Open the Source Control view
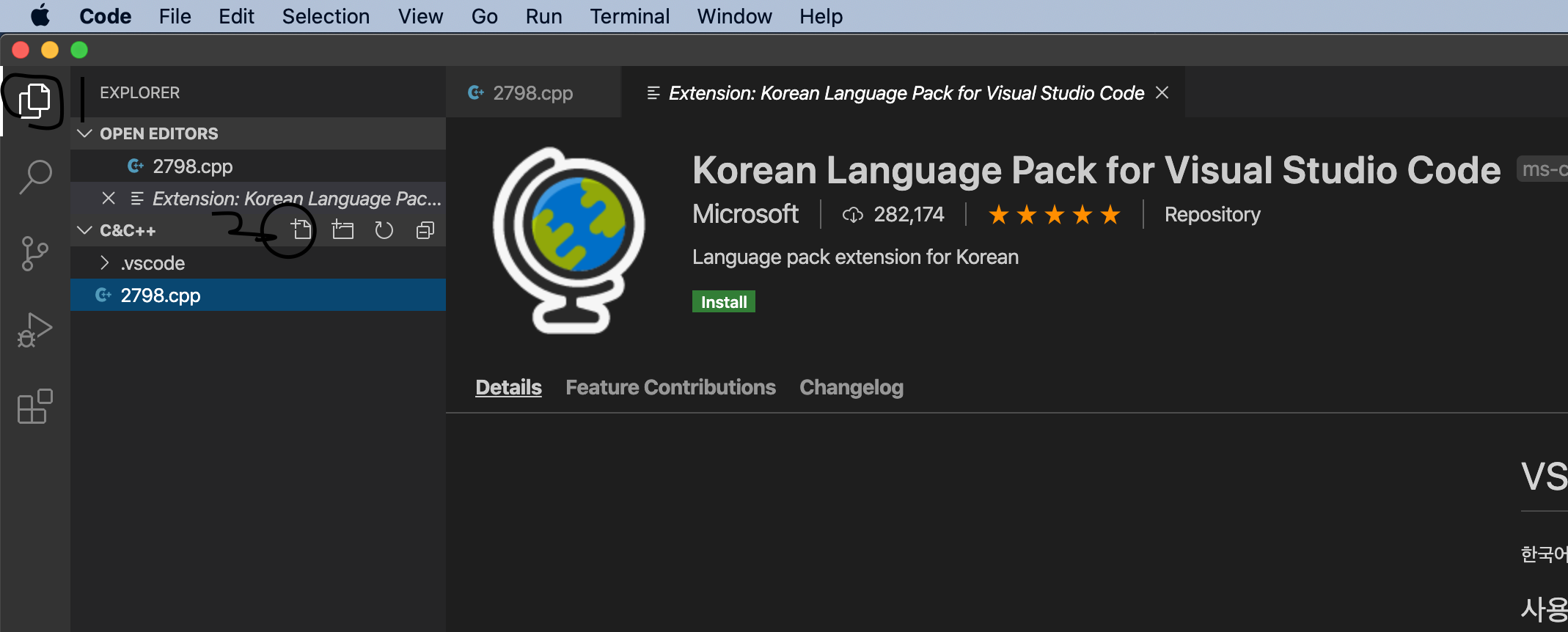1568x632 pixels. click(34, 254)
